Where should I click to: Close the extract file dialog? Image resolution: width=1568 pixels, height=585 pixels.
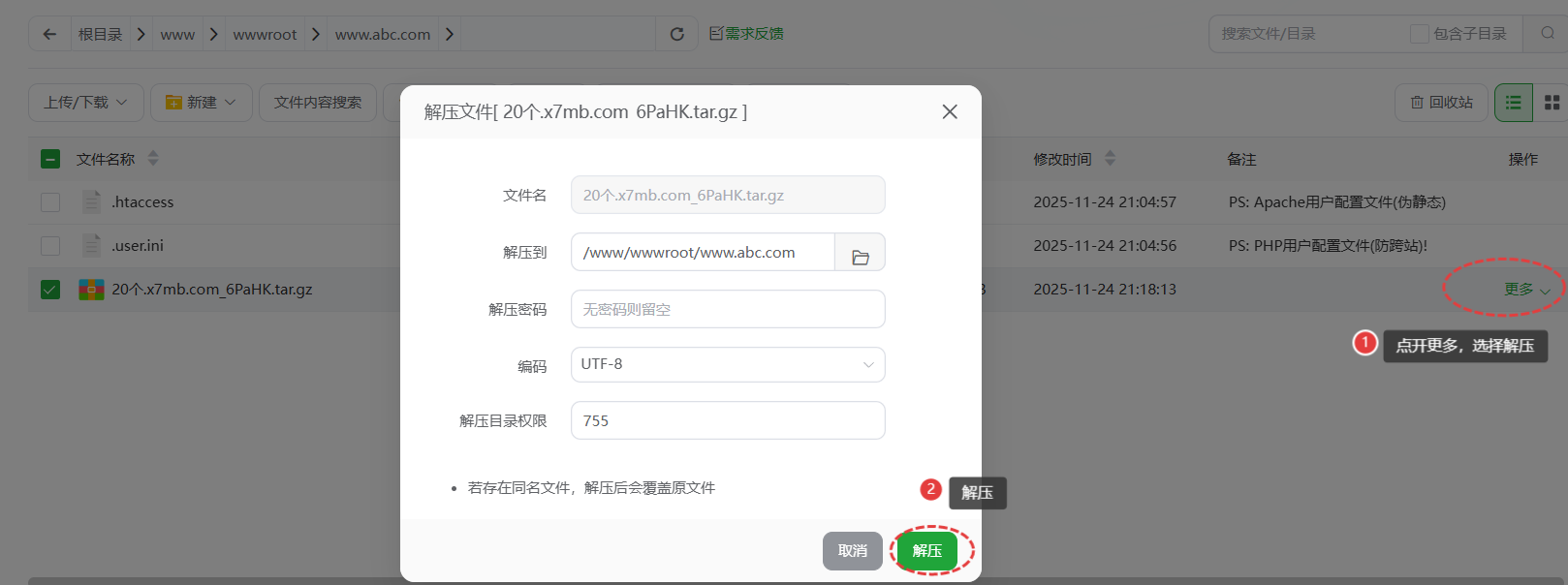(950, 112)
